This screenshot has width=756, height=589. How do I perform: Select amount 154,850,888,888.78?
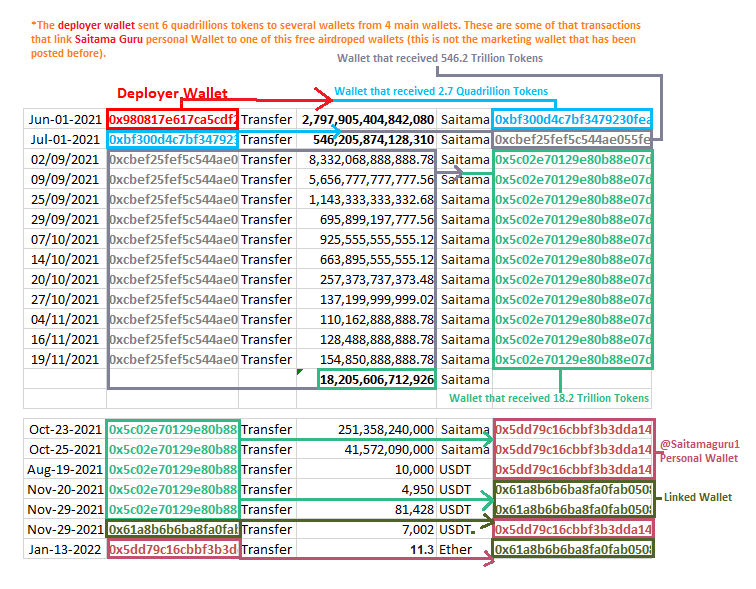(367, 360)
